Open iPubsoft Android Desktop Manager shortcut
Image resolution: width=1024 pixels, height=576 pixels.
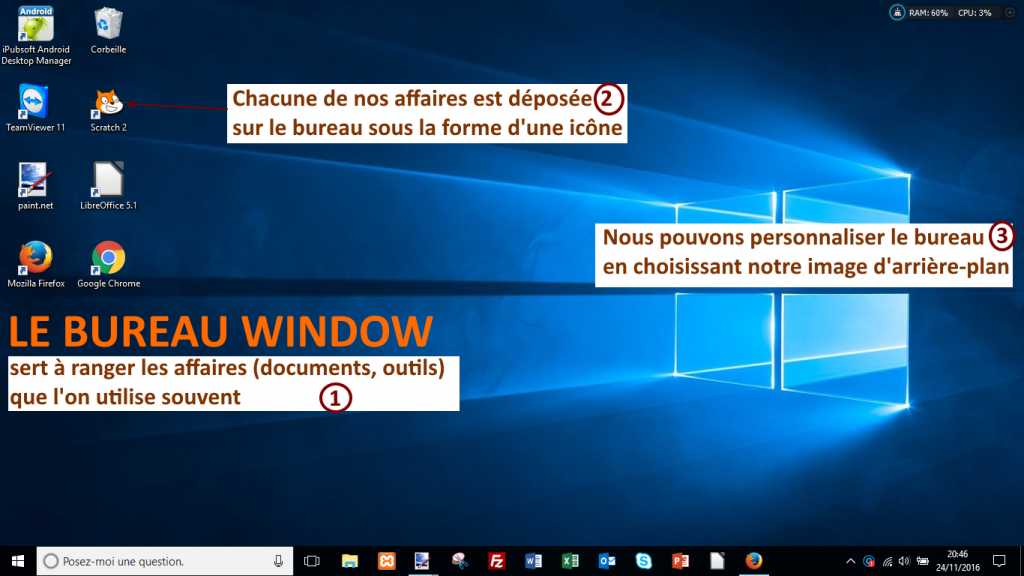(x=36, y=34)
